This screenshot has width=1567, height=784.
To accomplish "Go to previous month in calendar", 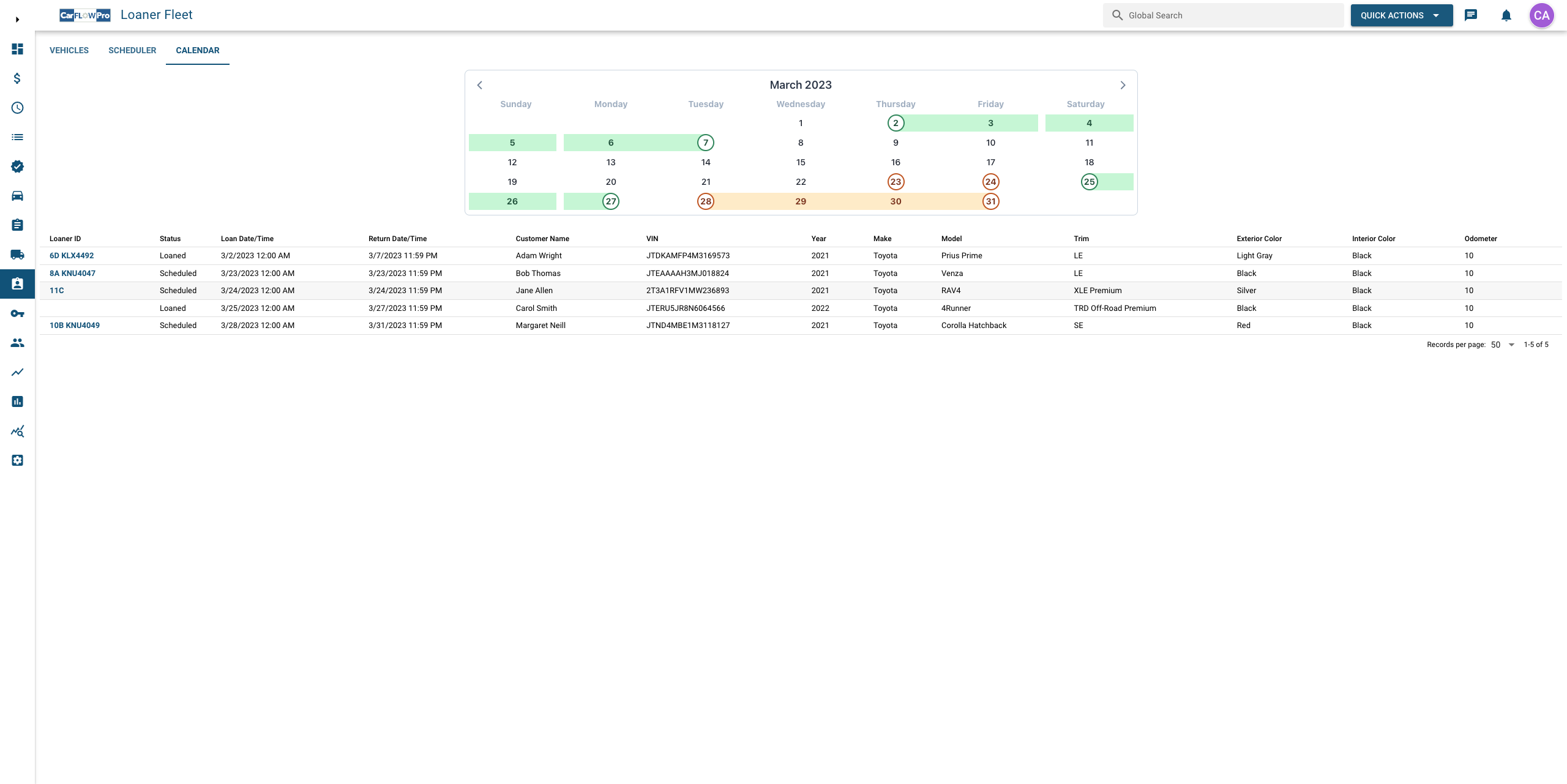I will [x=480, y=85].
